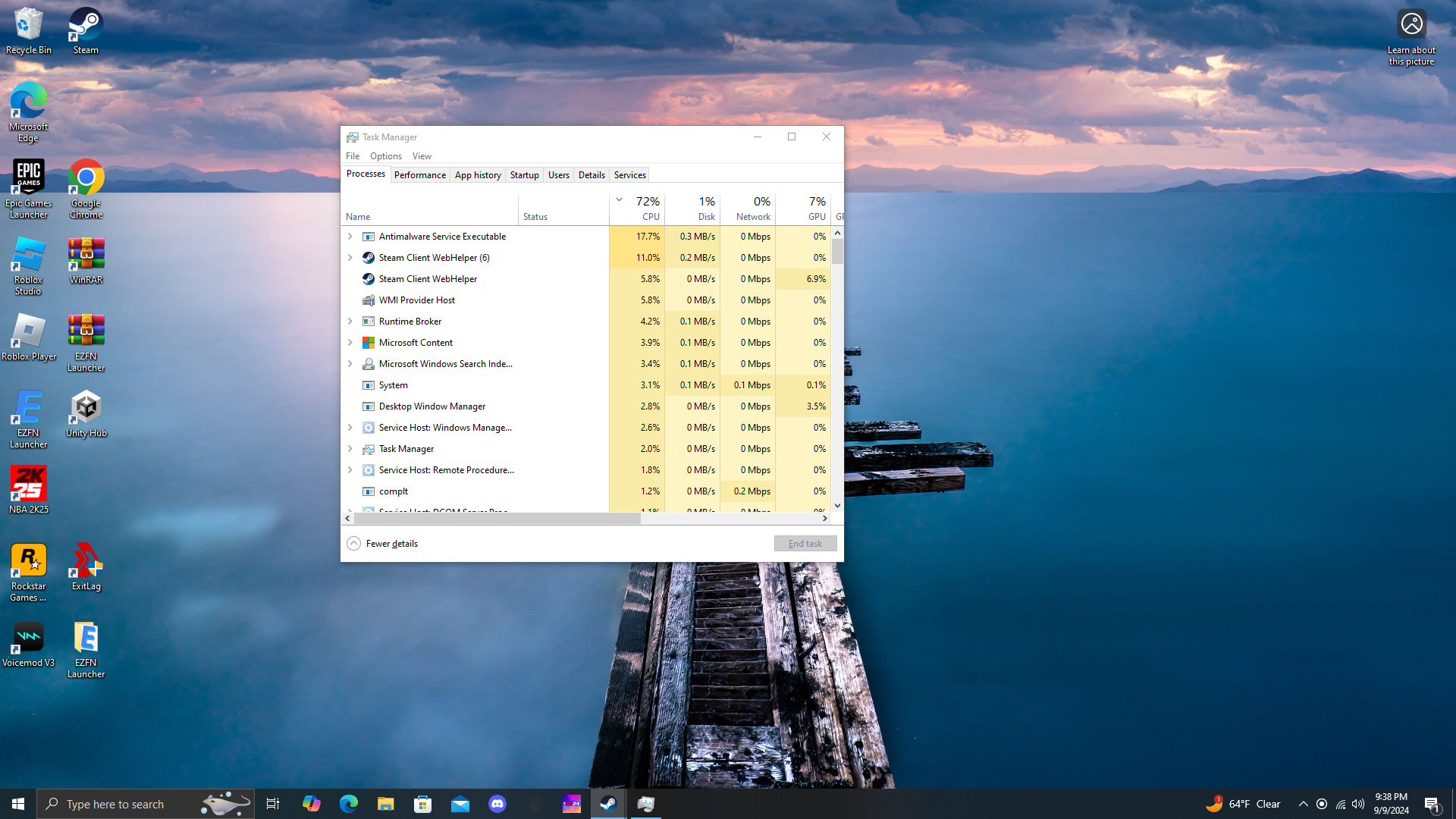Expand Antimalware Service Executable process
This screenshot has height=819, width=1456.
350,237
